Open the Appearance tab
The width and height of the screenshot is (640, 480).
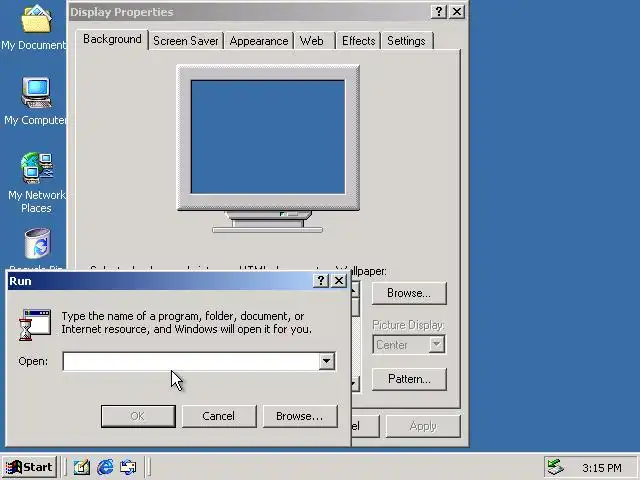coord(259,41)
